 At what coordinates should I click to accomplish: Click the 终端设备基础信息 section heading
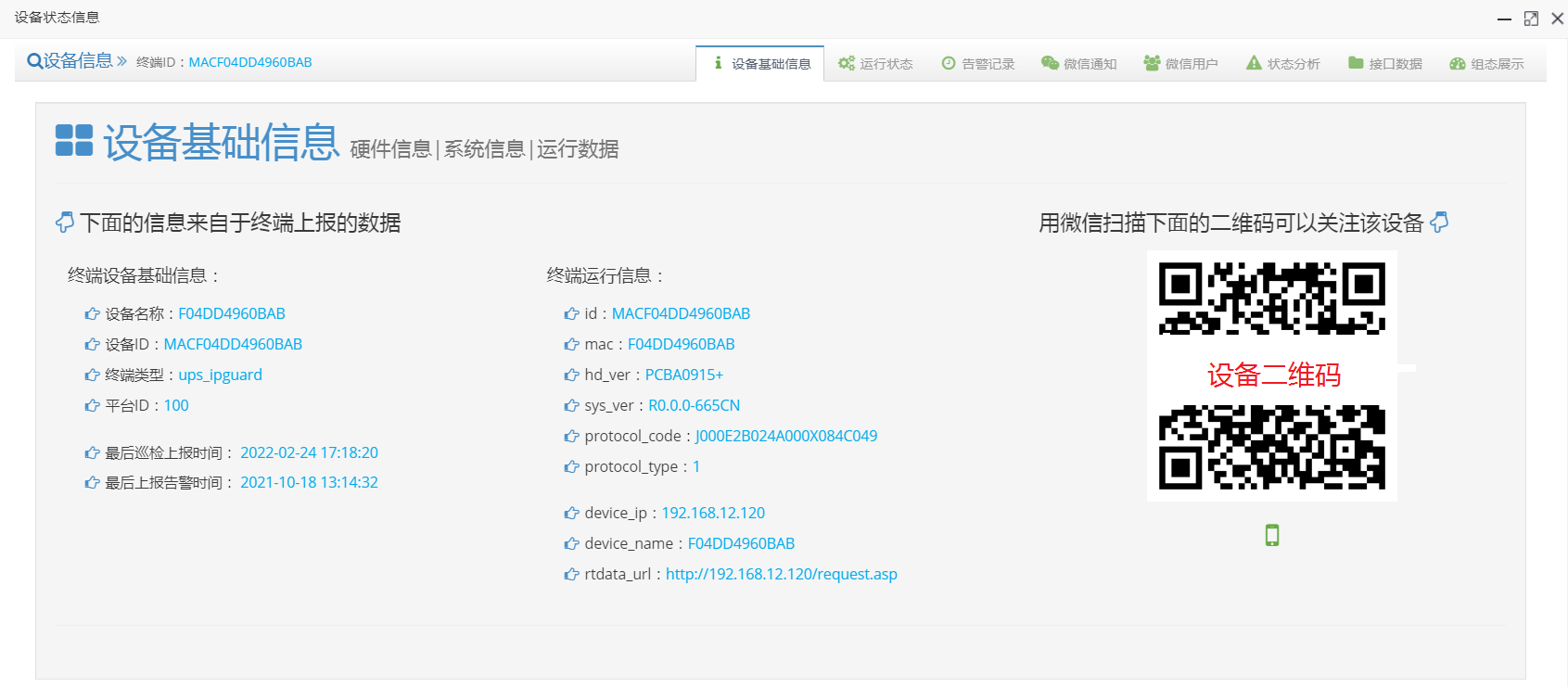(x=144, y=275)
